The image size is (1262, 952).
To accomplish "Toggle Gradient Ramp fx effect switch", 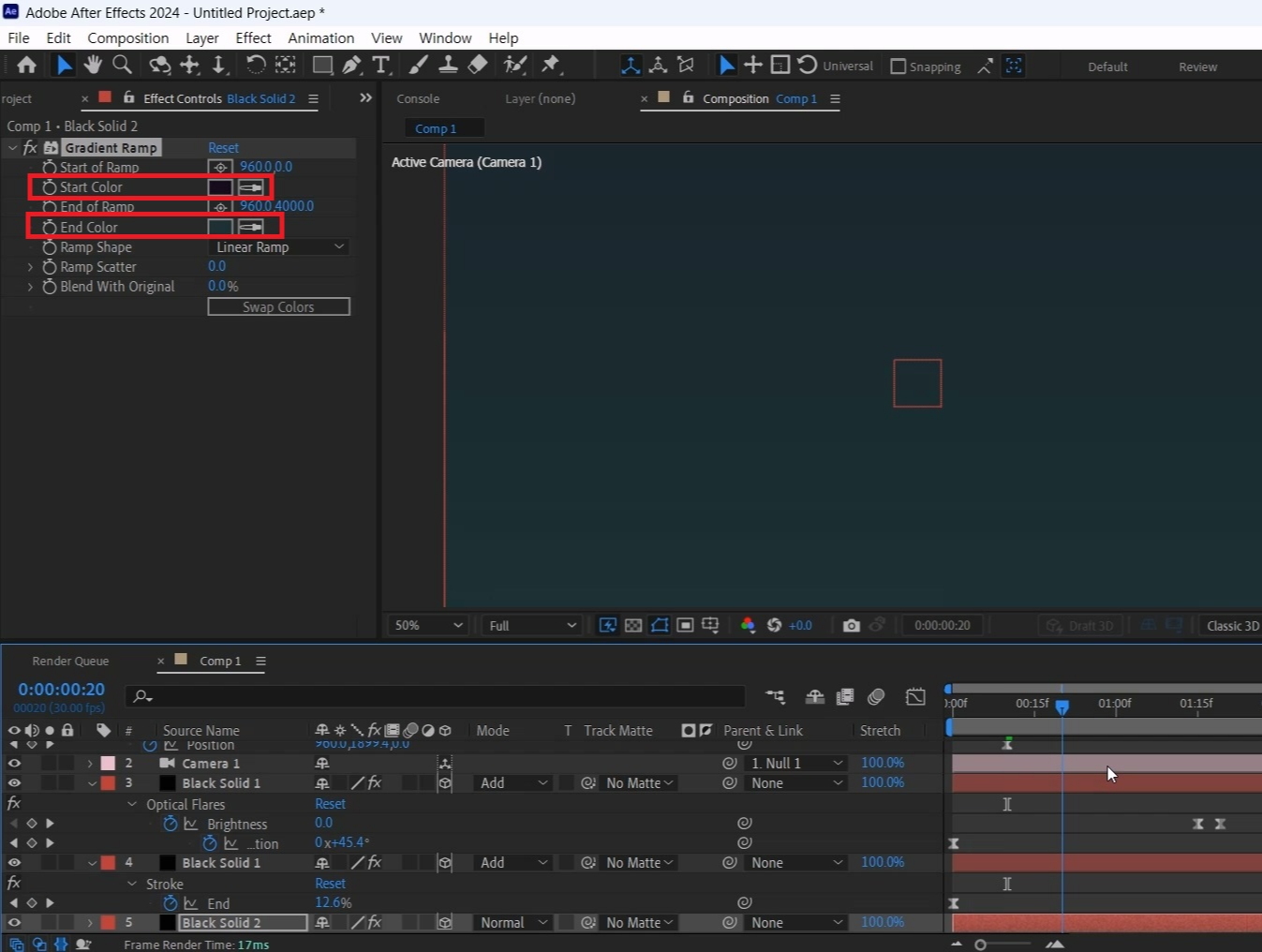I will (30, 147).
